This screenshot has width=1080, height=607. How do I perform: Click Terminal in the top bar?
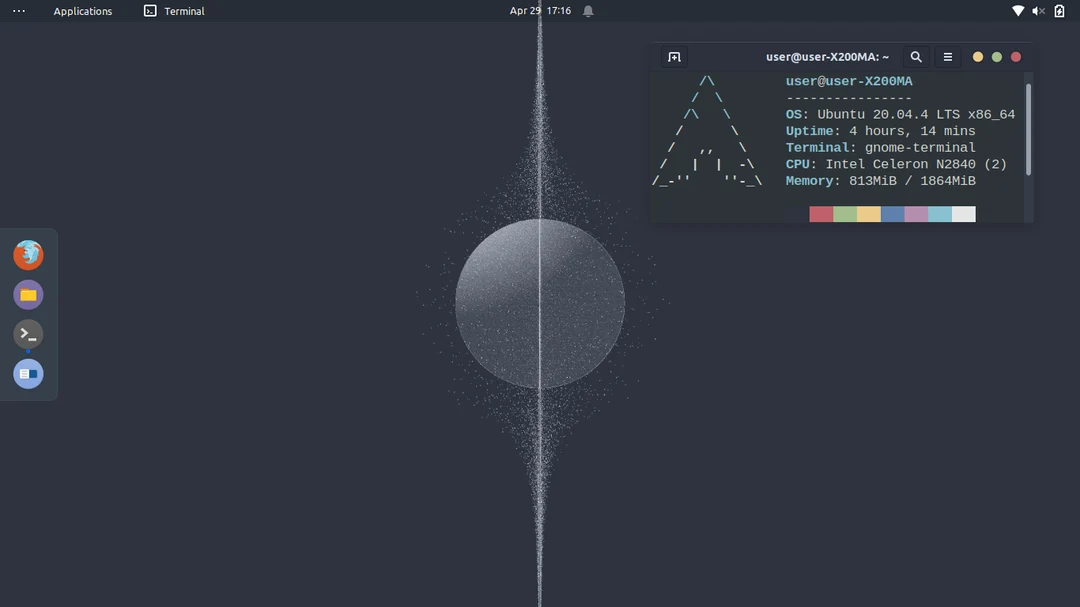click(x=174, y=11)
